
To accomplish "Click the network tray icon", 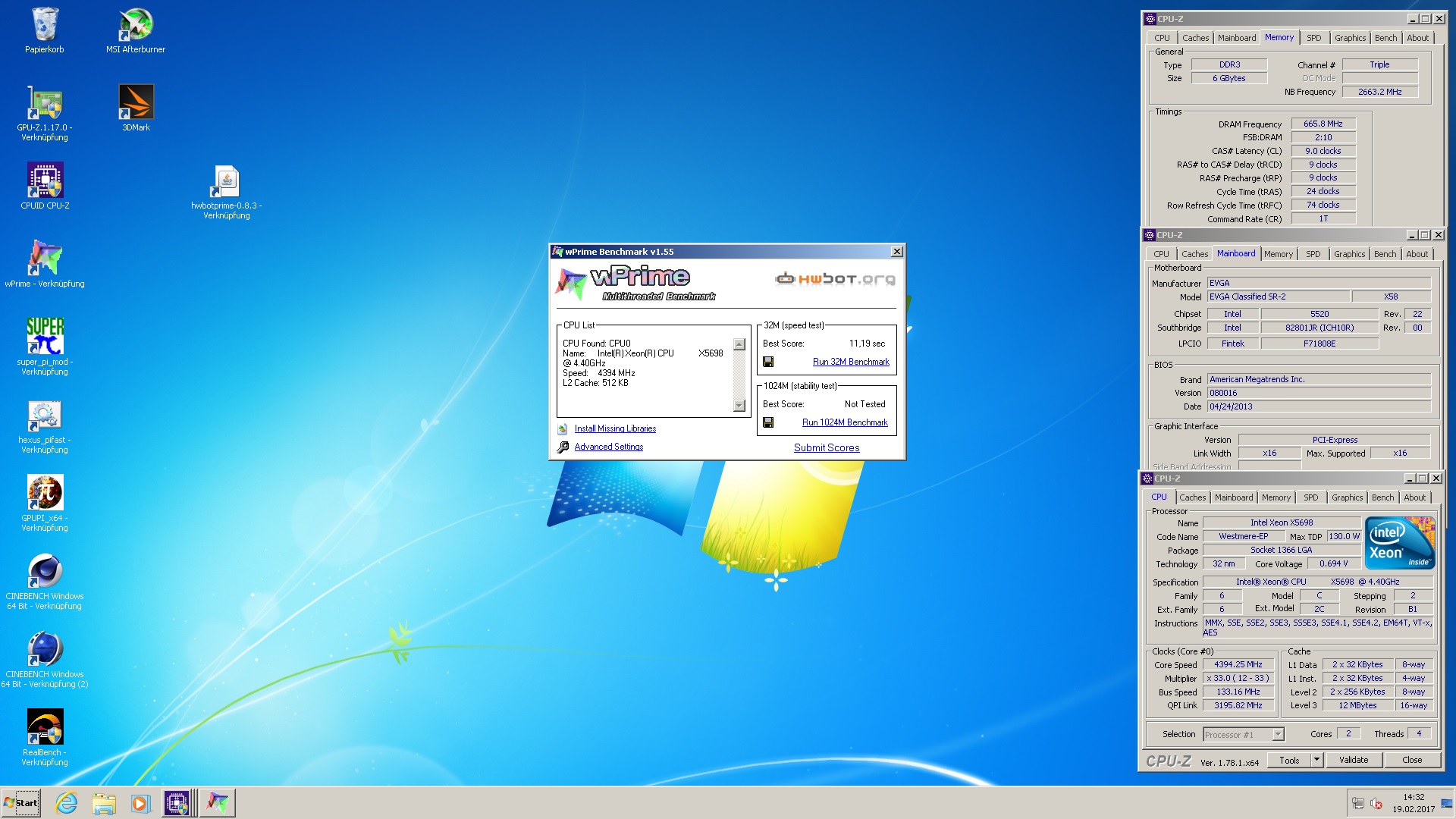I will pos(1358,804).
